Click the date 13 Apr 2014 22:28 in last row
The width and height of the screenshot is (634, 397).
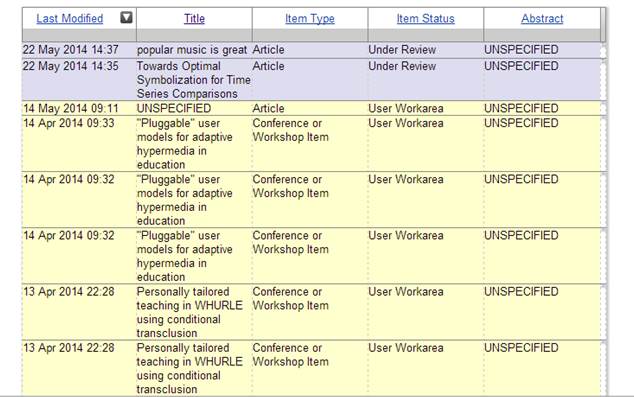click(x=69, y=348)
